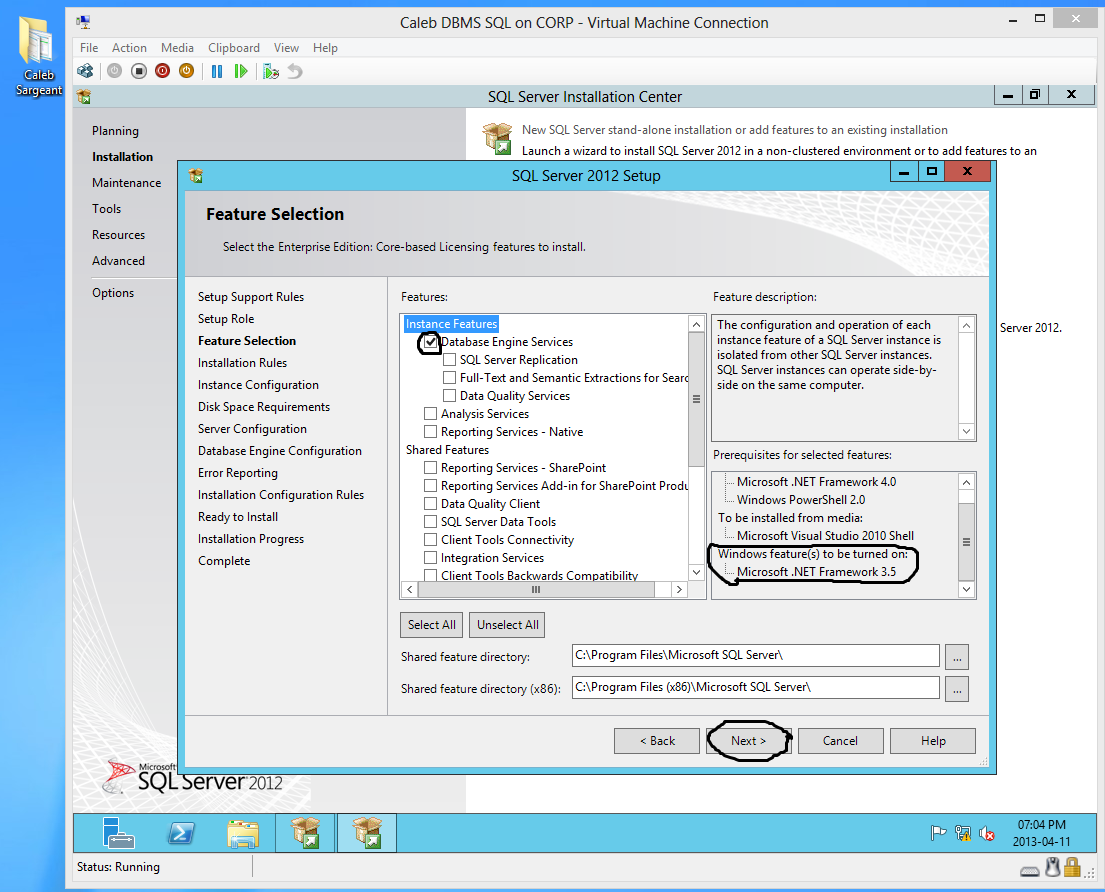Open the Caleb Sargeant desktop folder
The width and height of the screenshot is (1105, 892).
coord(38,56)
